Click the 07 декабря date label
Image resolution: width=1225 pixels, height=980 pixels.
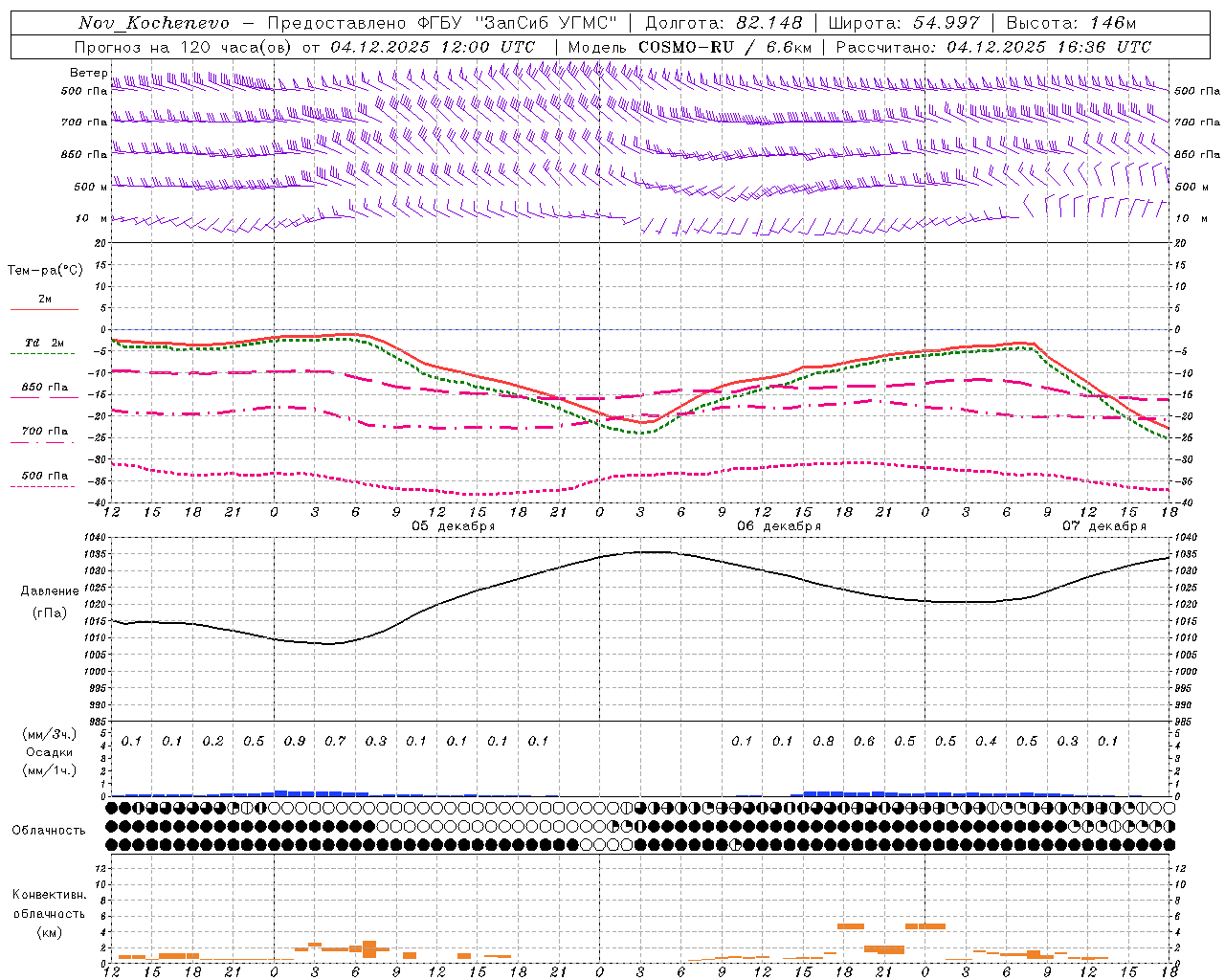[1104, 526]
